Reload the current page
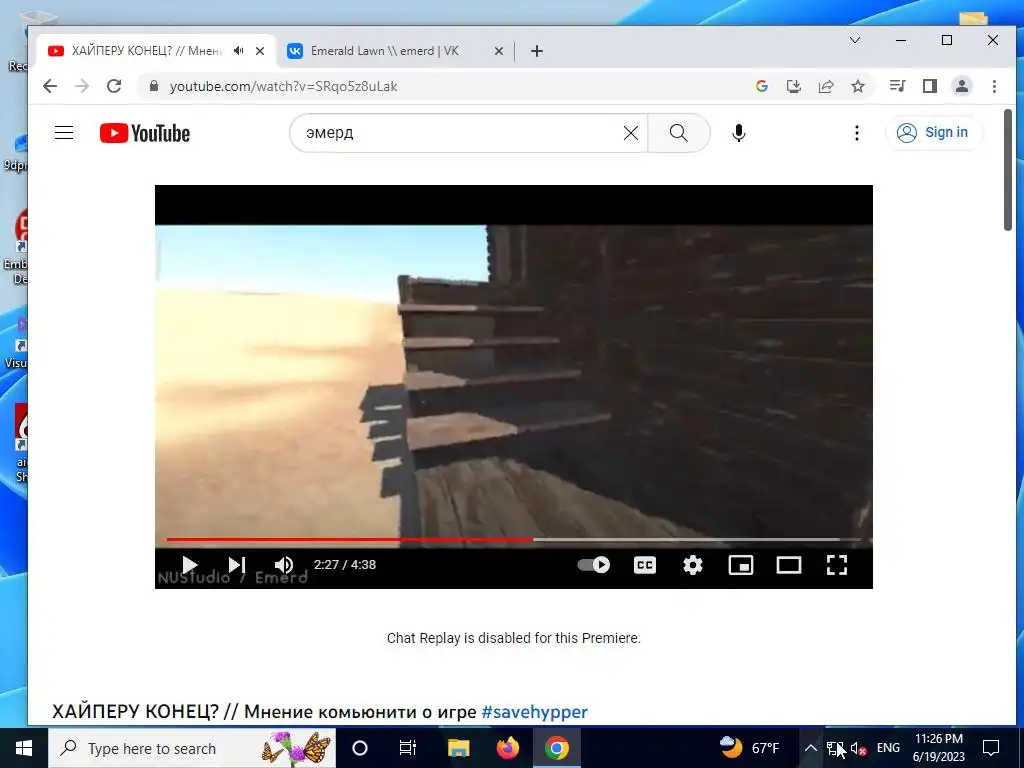This screenshot has width=1024, height=768. click(x=114, y=86)
